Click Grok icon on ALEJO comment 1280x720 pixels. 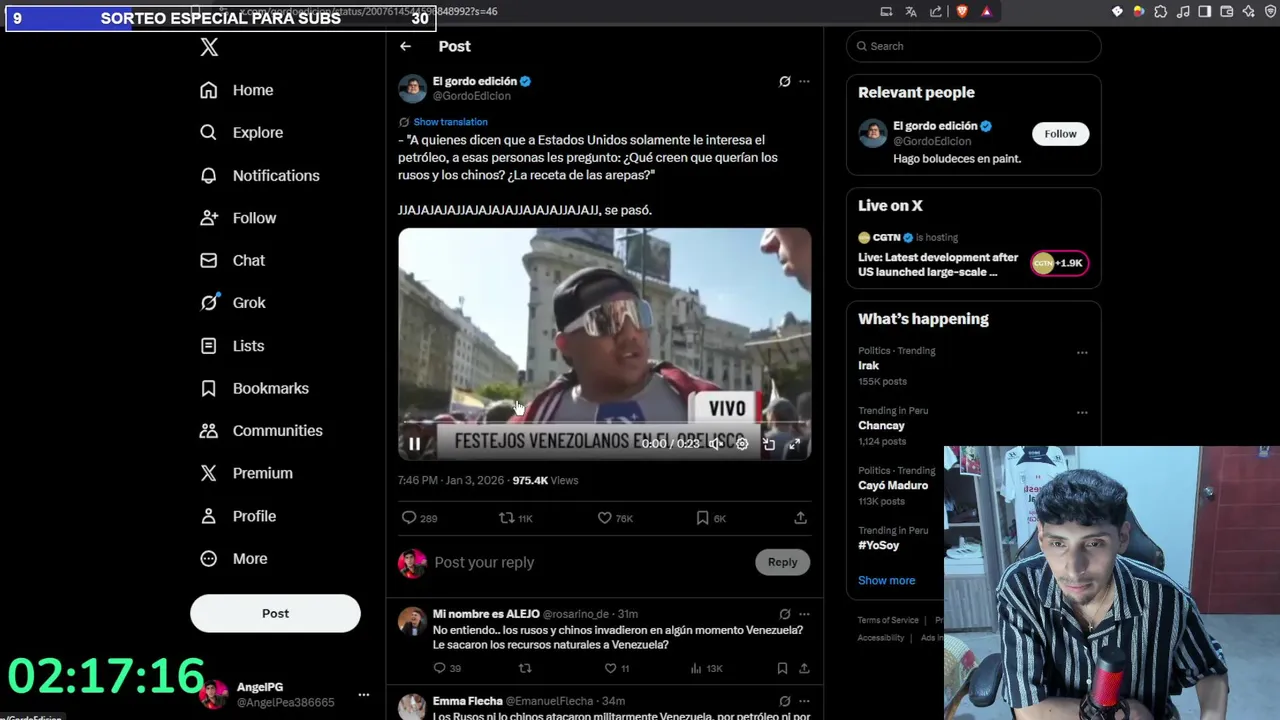pos(785,614)
